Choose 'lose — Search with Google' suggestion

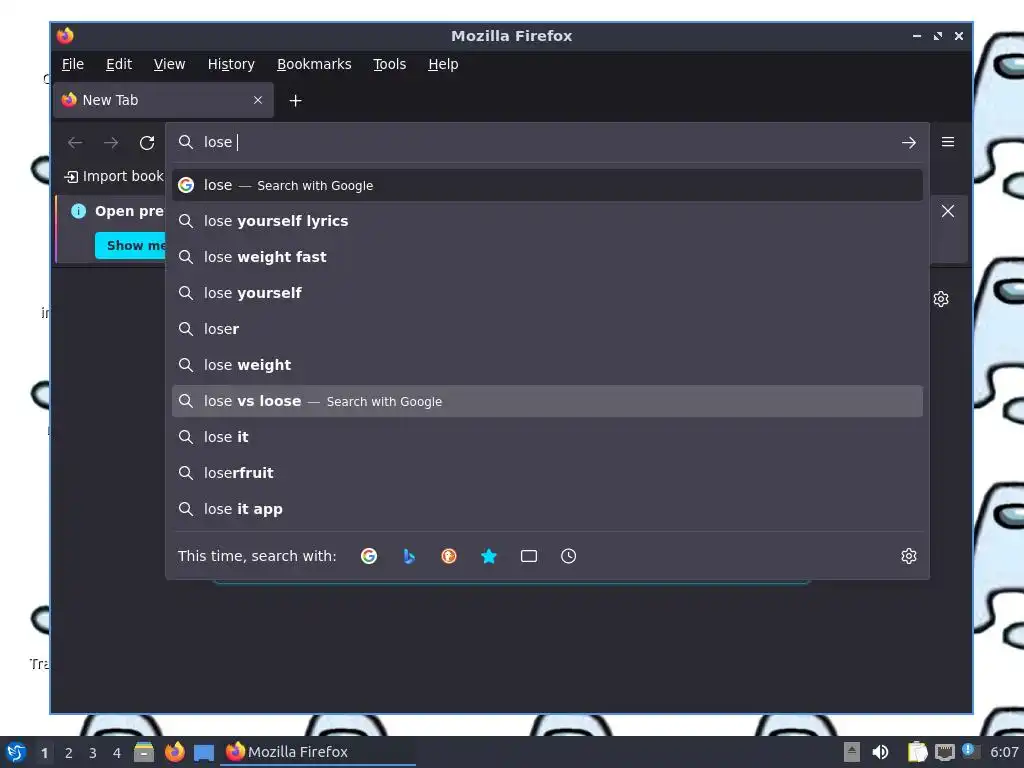[x=547, y=185]
